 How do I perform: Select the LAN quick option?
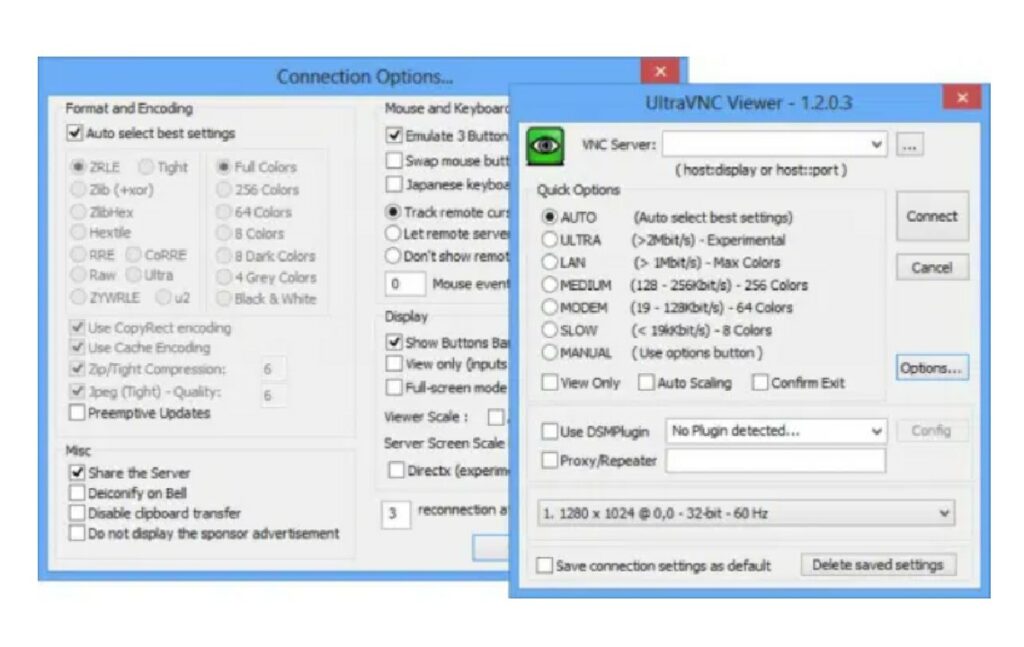(550, 262)
